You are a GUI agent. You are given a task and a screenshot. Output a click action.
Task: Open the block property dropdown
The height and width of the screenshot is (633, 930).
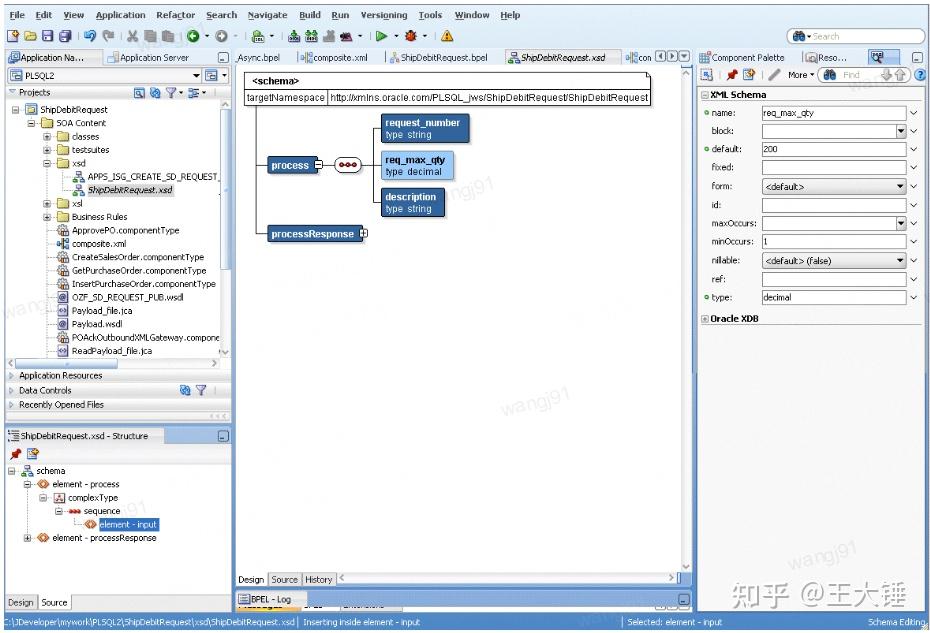point(901,131)
